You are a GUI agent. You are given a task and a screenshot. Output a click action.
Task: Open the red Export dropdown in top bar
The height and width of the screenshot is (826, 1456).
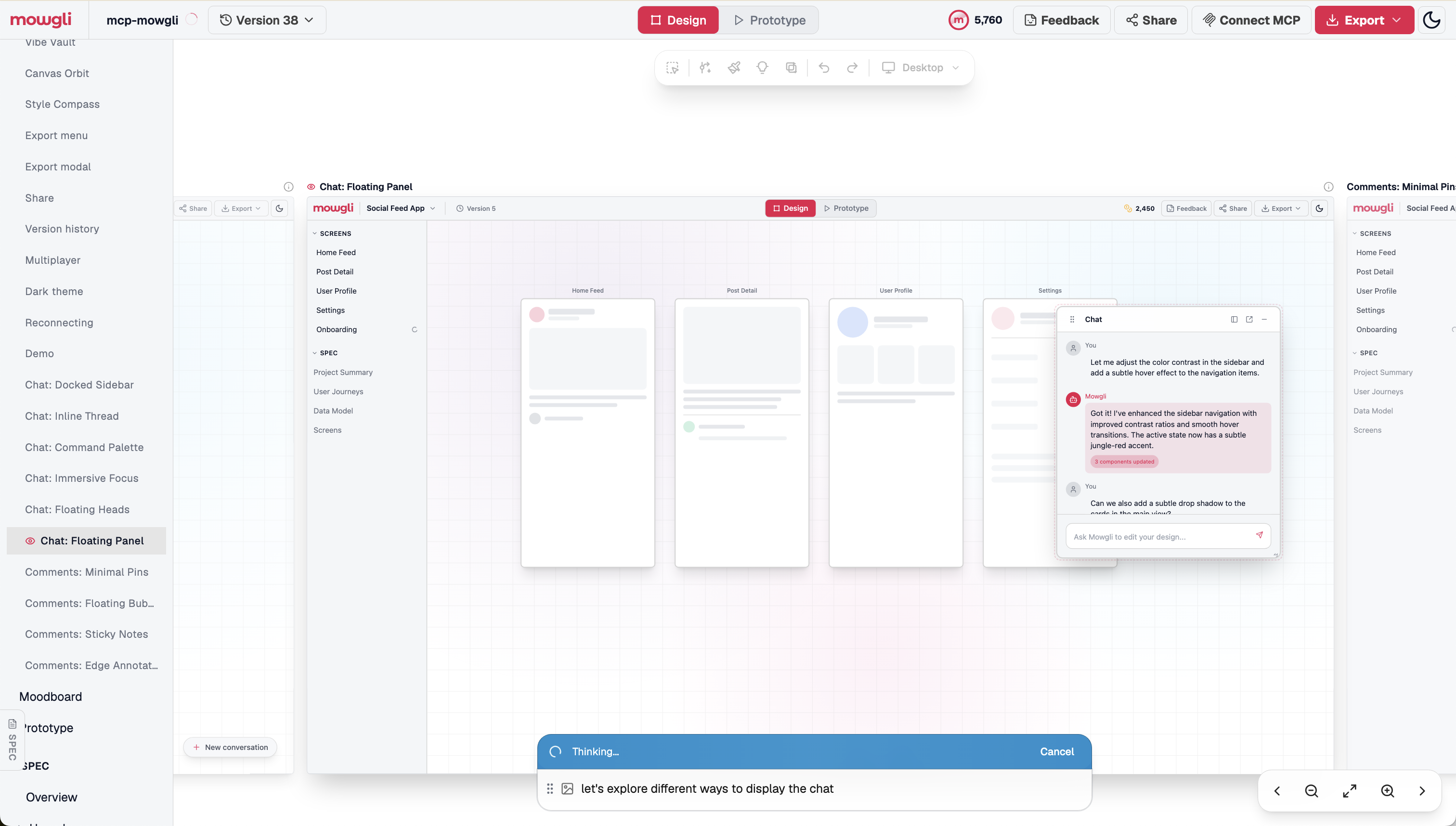(x=1364, y=20)
